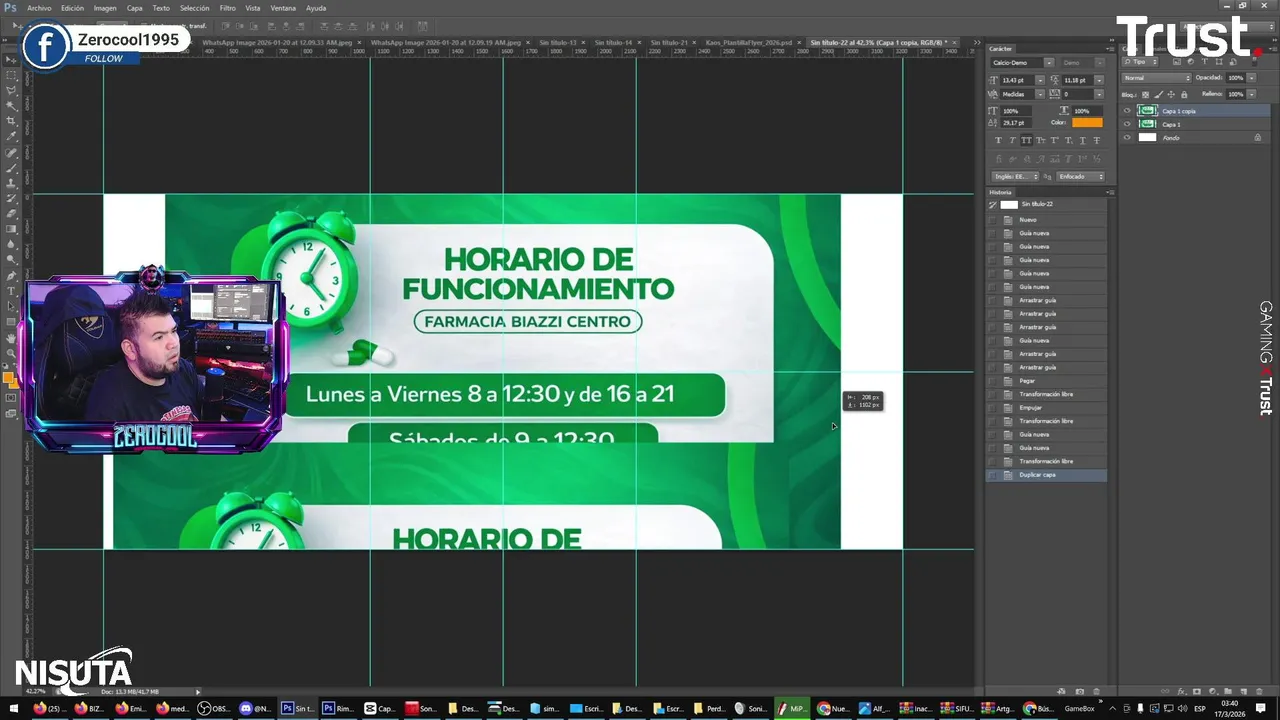
Task: Select the Gradient tool
Action: coord(12,229)
